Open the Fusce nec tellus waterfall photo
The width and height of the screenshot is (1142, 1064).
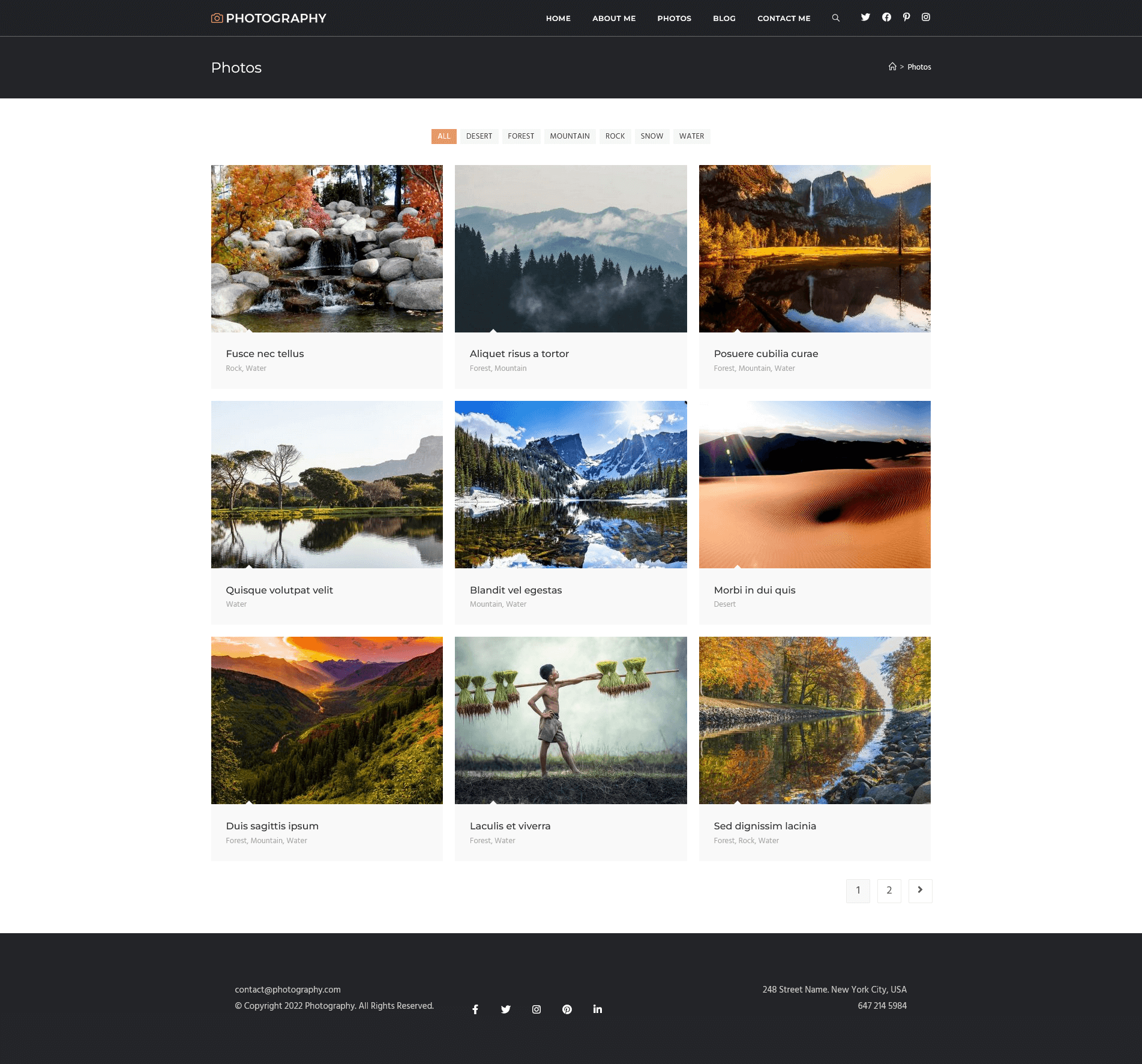327,248
